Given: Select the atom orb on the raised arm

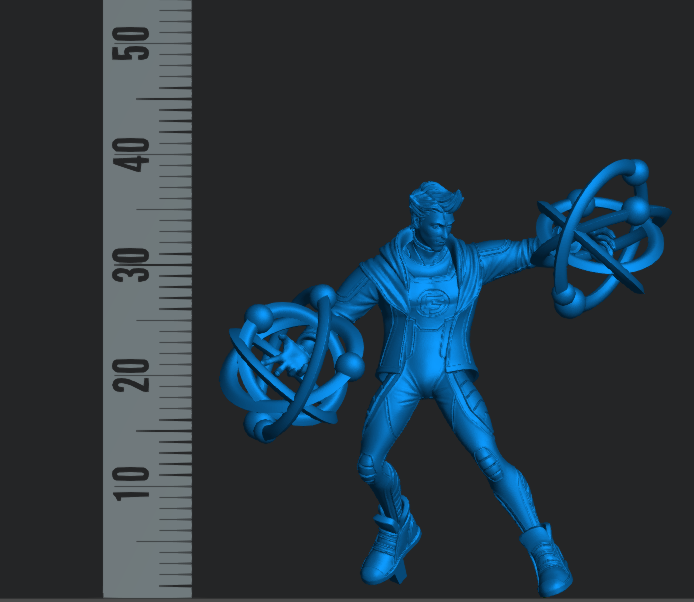Looking at the screenshot, I should coord(601,238).
